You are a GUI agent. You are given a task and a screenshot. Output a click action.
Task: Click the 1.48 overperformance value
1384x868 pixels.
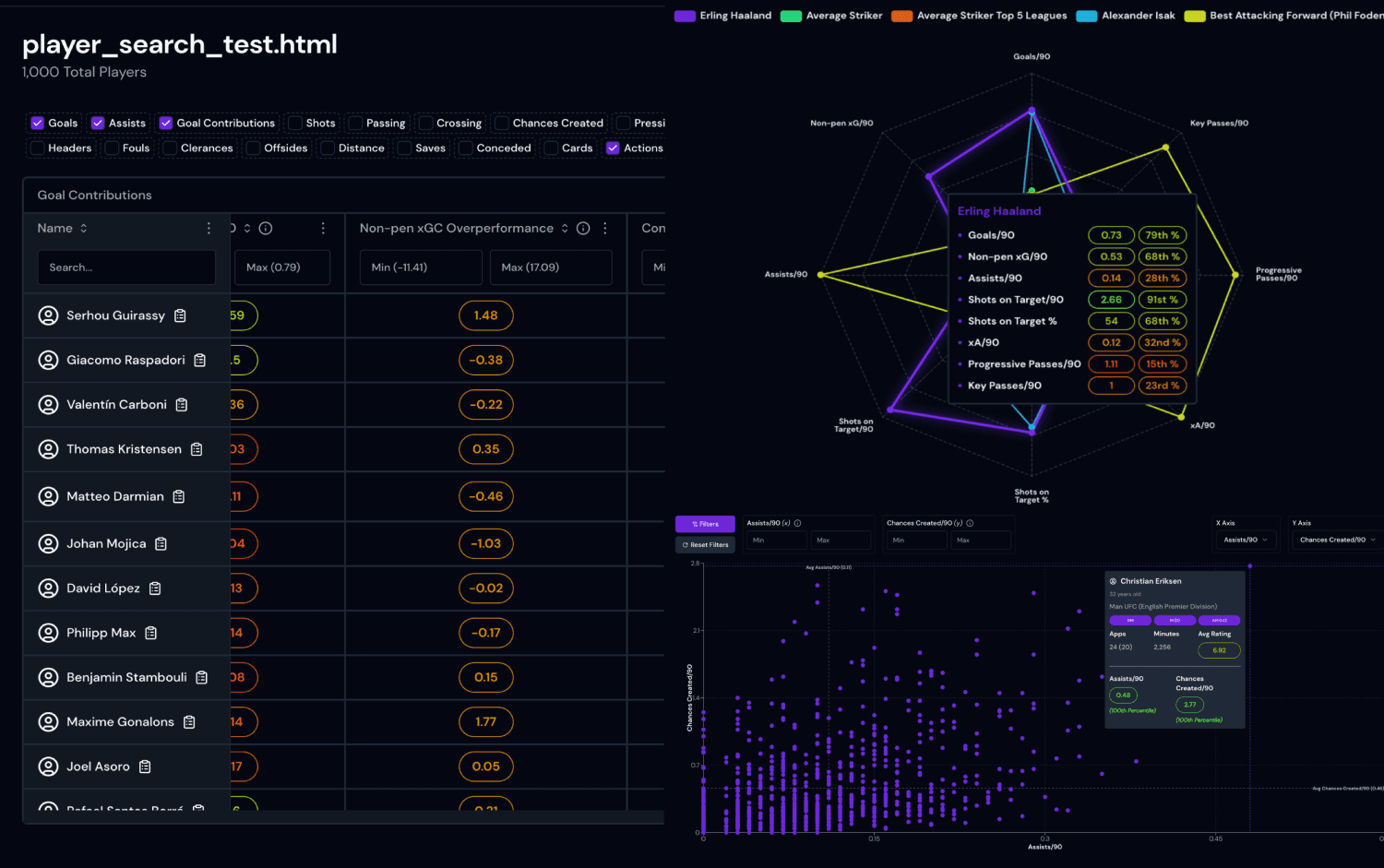point(486,315)
